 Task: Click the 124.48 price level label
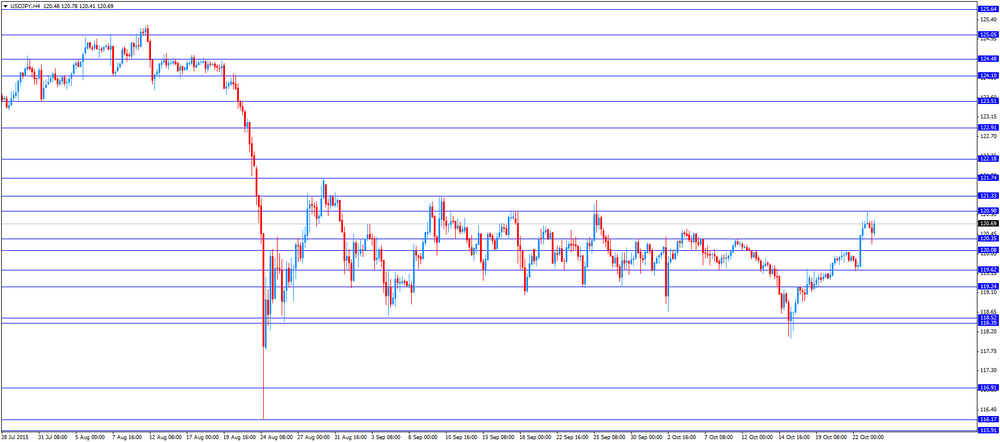click(x=989, y=59)
